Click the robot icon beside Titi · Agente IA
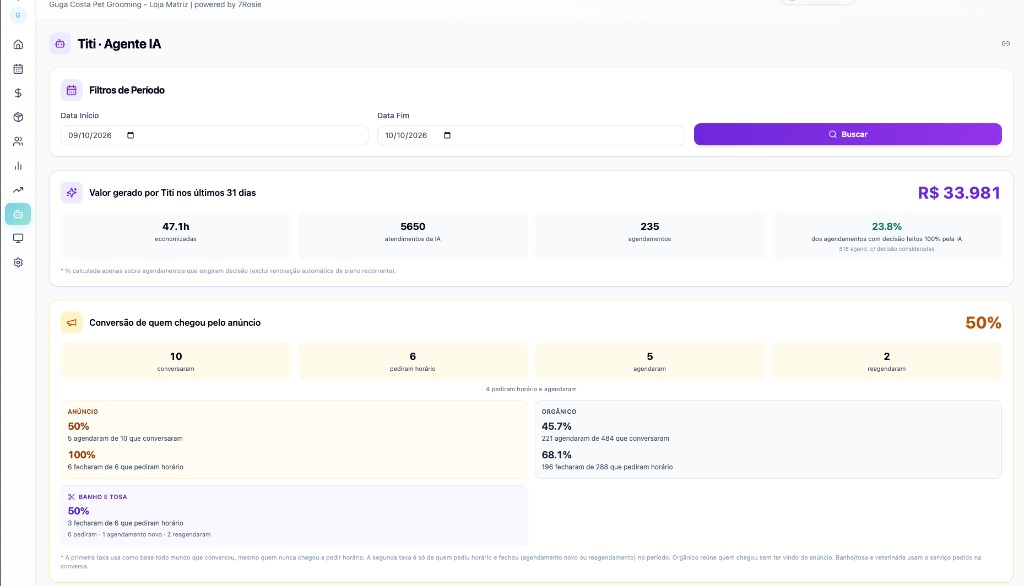The image size is (1024, 586). tap(60, 44)
